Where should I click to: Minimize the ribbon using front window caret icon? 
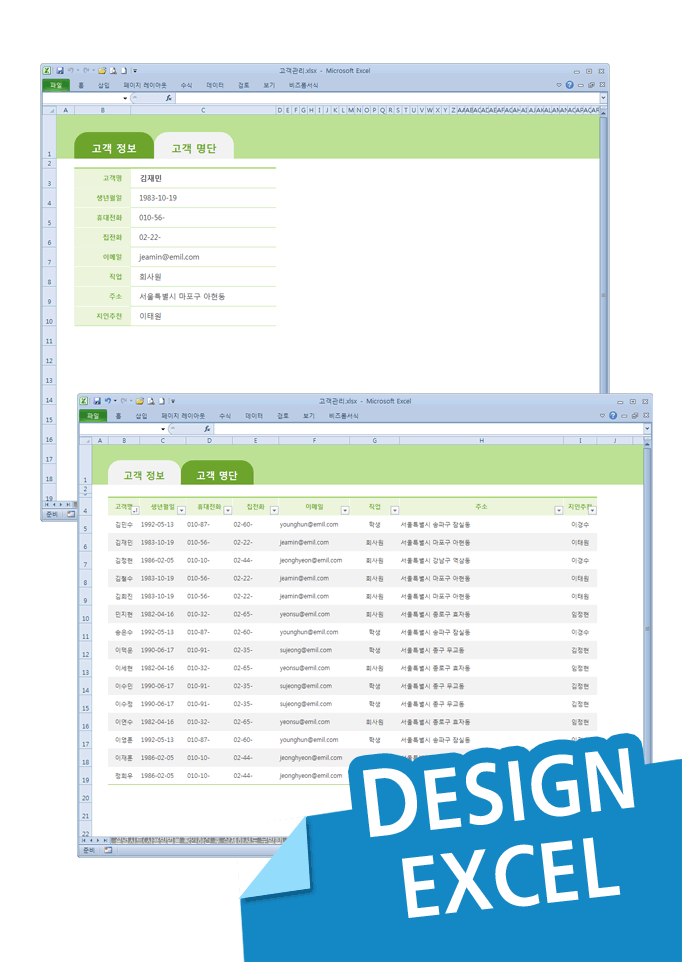(603, 415)
